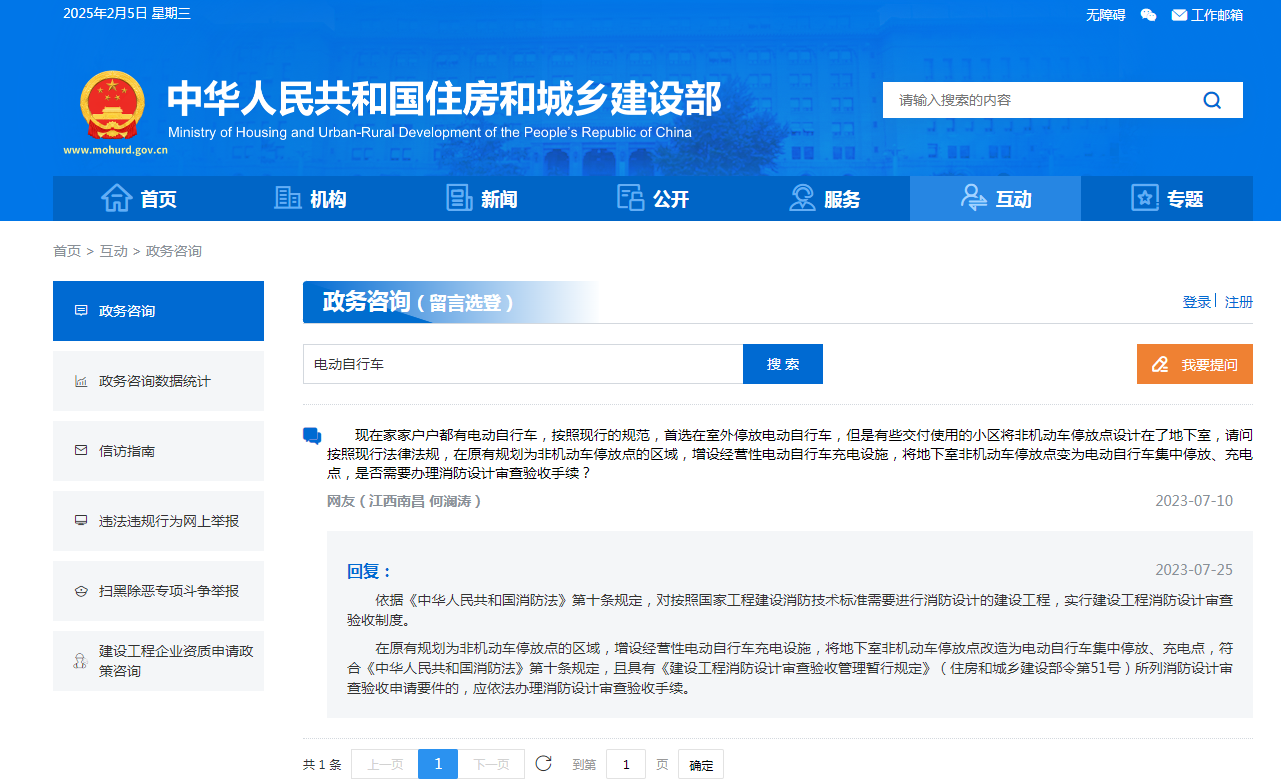This screenshot has width=1281, height=784.
Task: Click the www.mohurd.gov.cn site address
Action: [x=115, y=151]
